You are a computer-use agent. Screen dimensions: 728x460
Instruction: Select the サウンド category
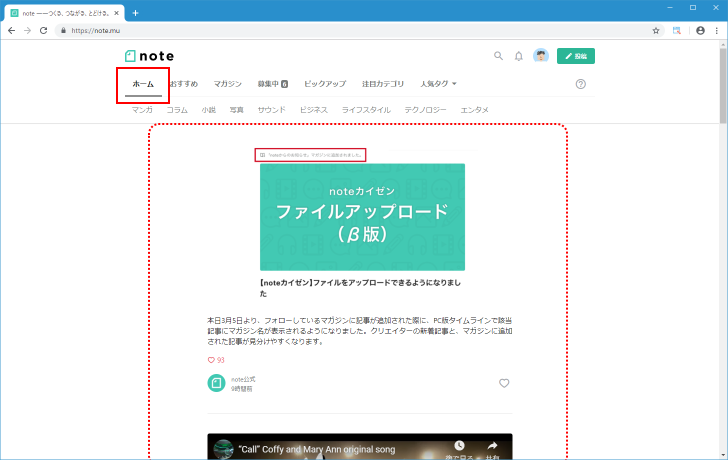272,110
